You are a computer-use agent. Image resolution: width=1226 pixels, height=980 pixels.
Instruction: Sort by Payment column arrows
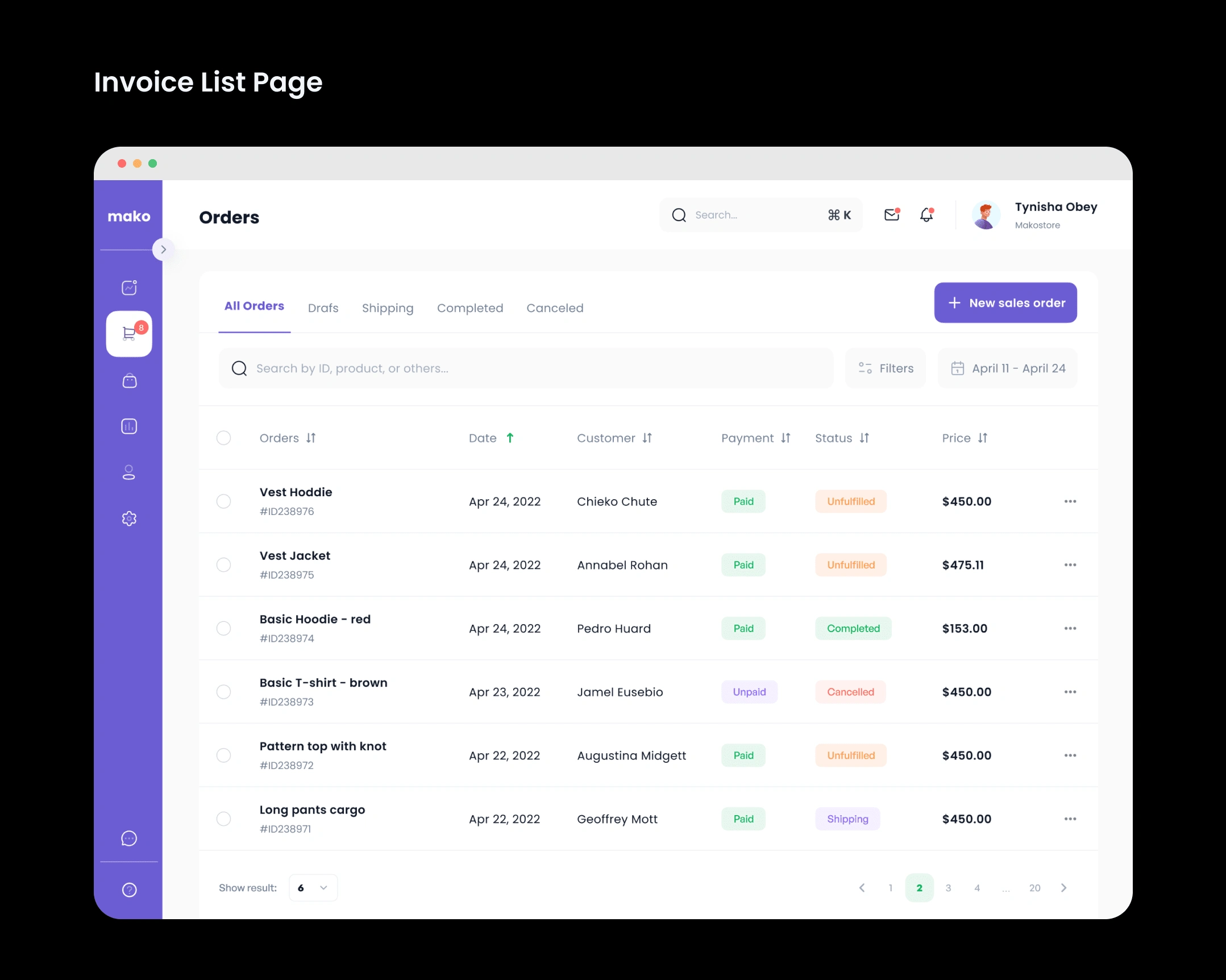click(786, 438)
